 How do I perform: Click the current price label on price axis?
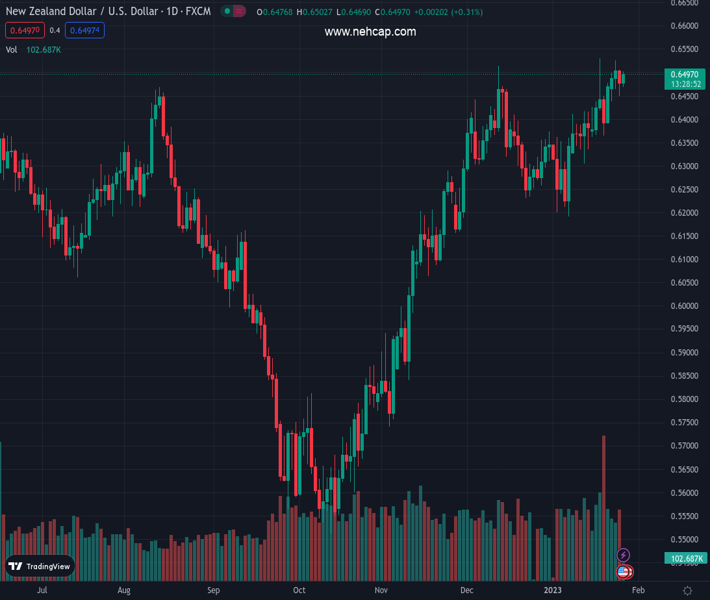click(x=685, y=75)
